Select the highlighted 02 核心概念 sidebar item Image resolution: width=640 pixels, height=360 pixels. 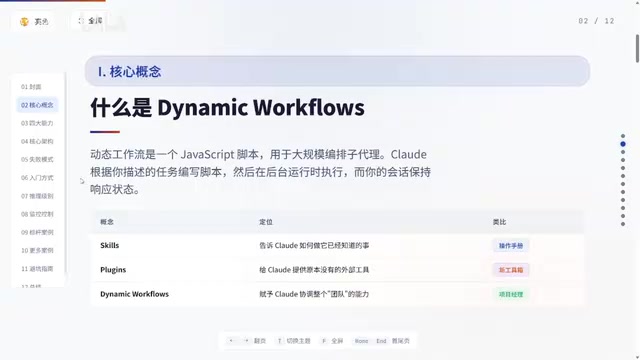coord(37,105)
